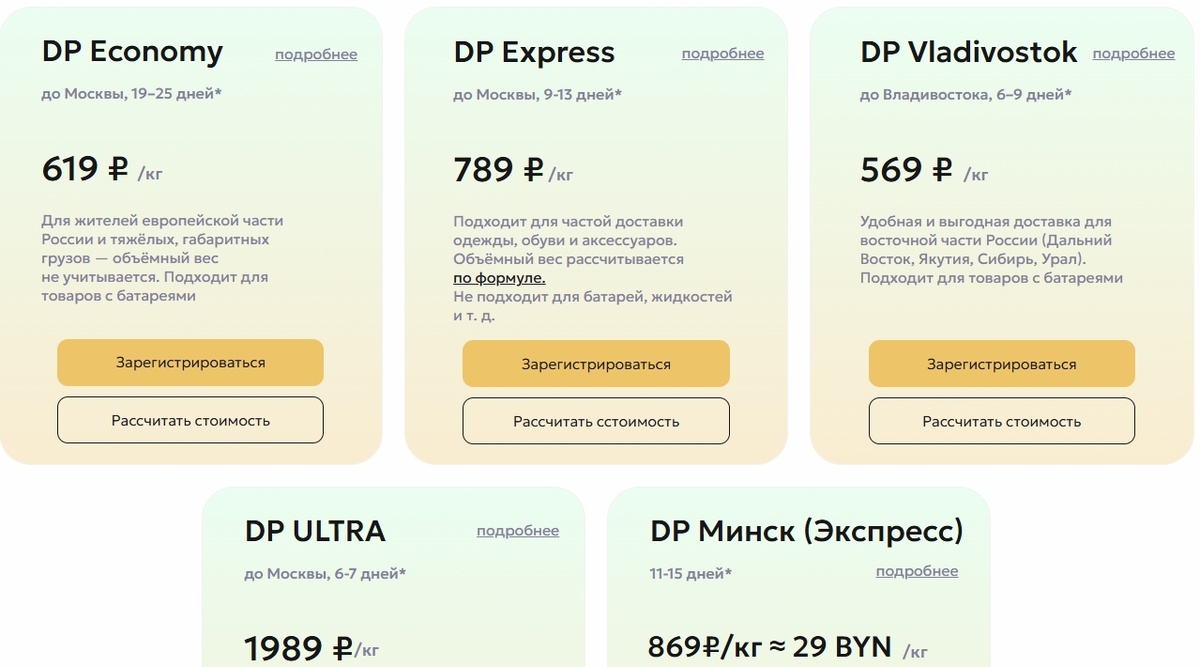Click the 619 ₽ price text
Screen dimensions: 1200x667
click(x=86, y=170)
